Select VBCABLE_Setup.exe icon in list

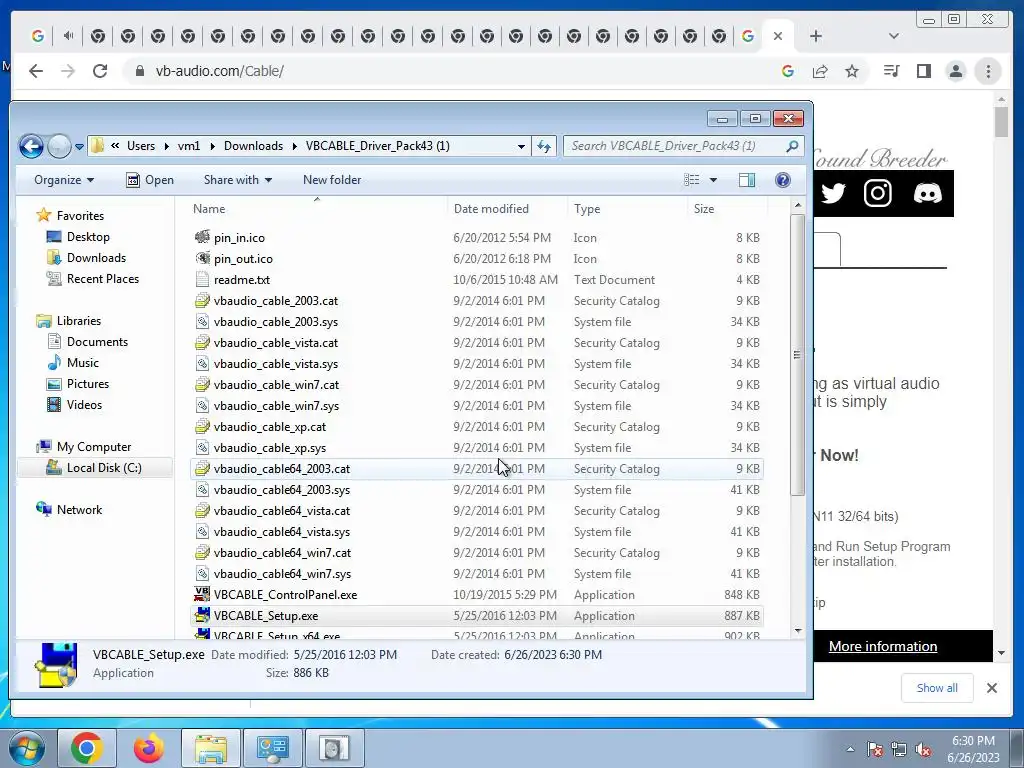pos(202,615)
